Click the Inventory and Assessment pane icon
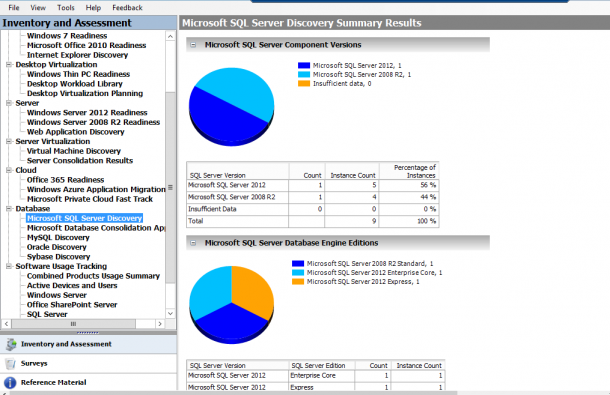This screenshot has width=610, height=395. click(11, 344)
